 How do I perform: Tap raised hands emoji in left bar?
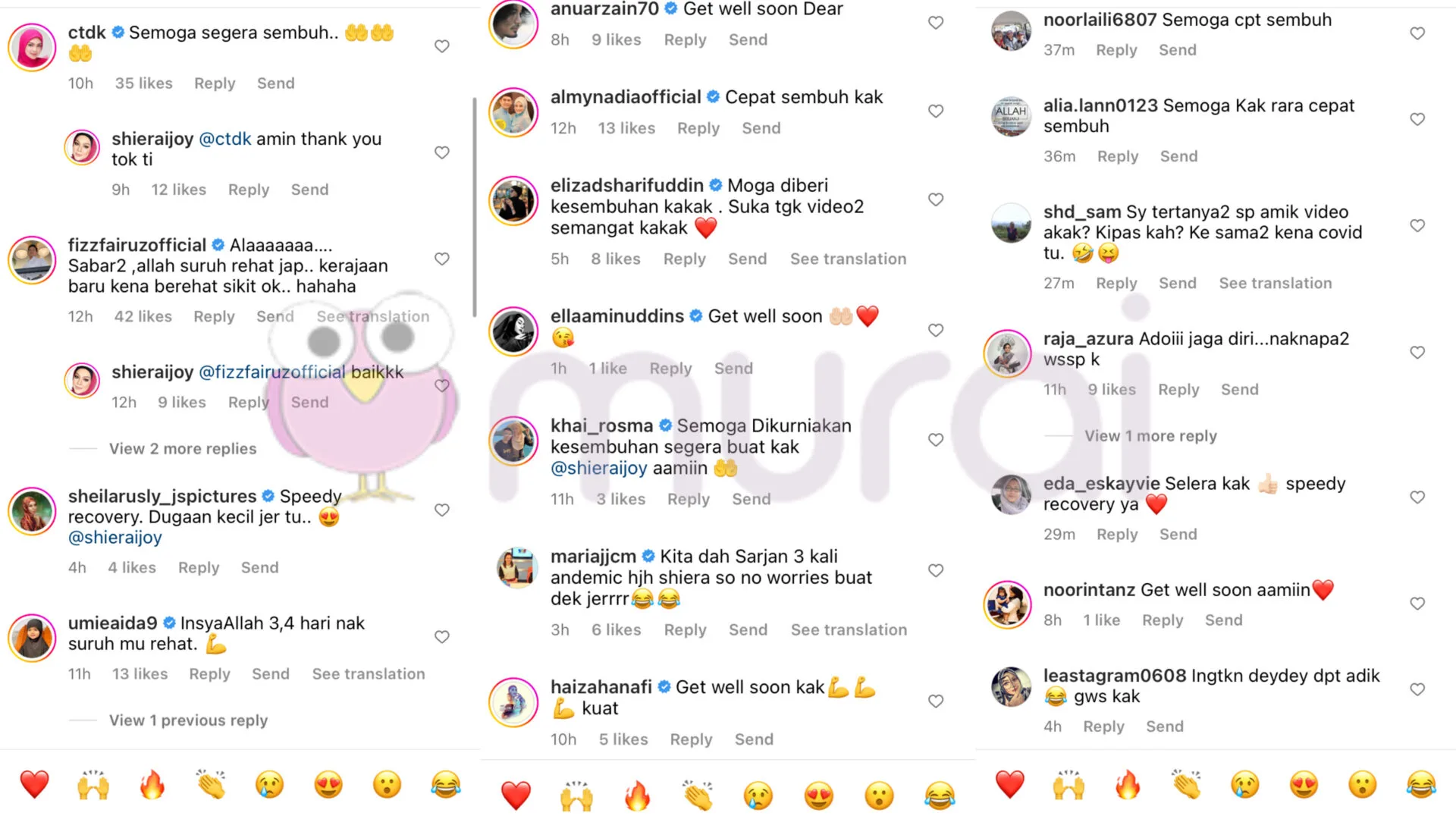pos(93,784)
